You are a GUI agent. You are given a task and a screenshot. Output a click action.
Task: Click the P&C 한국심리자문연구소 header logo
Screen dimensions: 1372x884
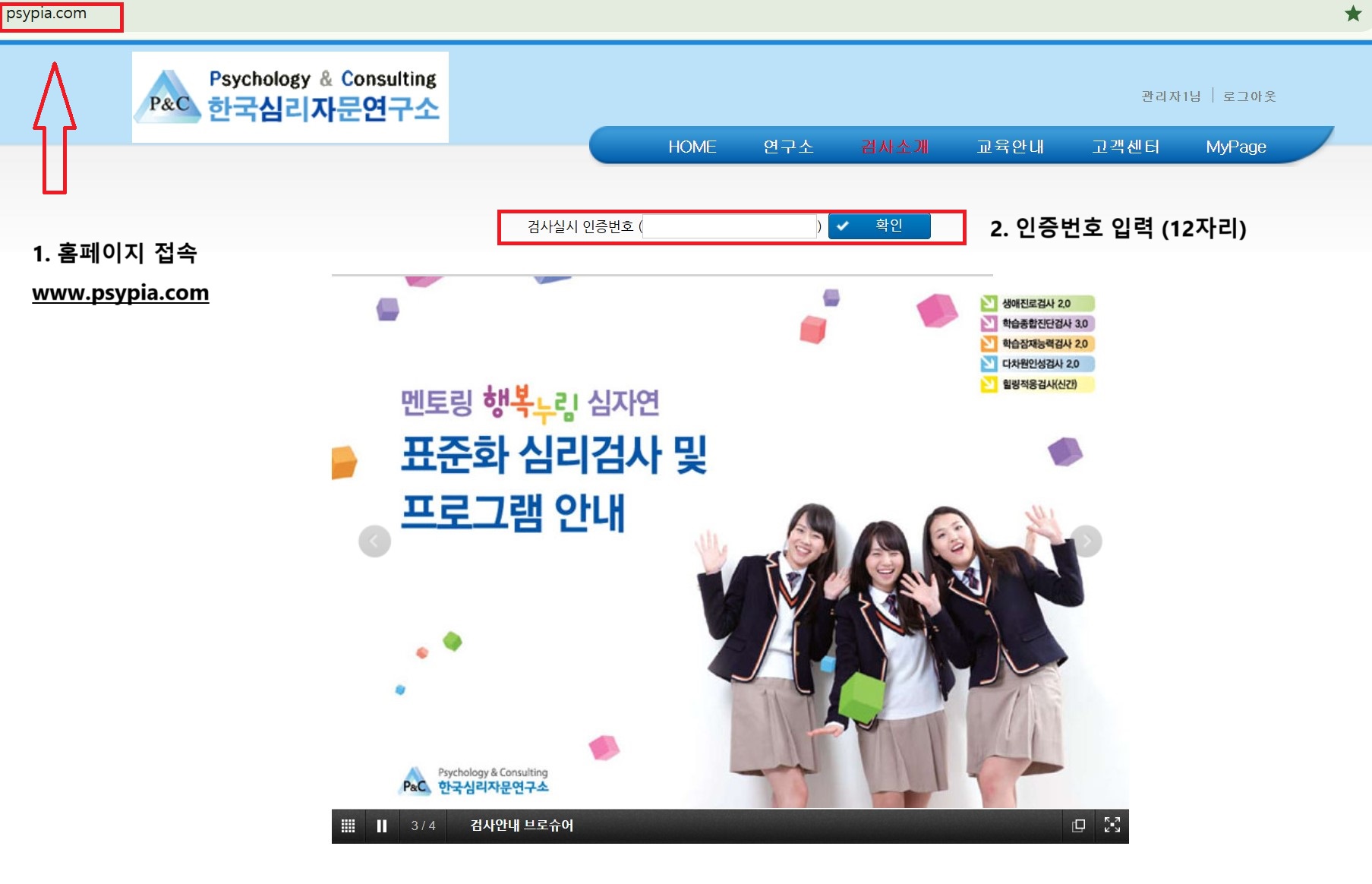290,97
